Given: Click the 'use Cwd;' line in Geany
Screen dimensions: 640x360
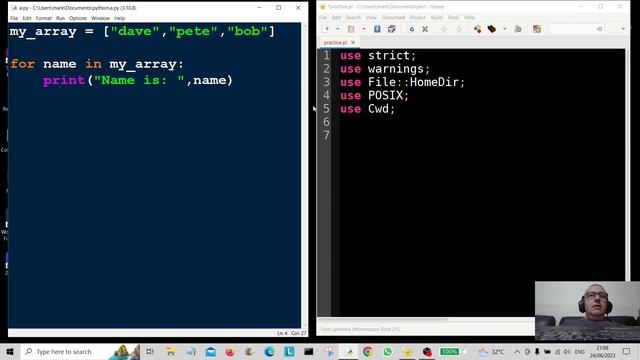Looking at the screenshot, I should click(367, 109).
